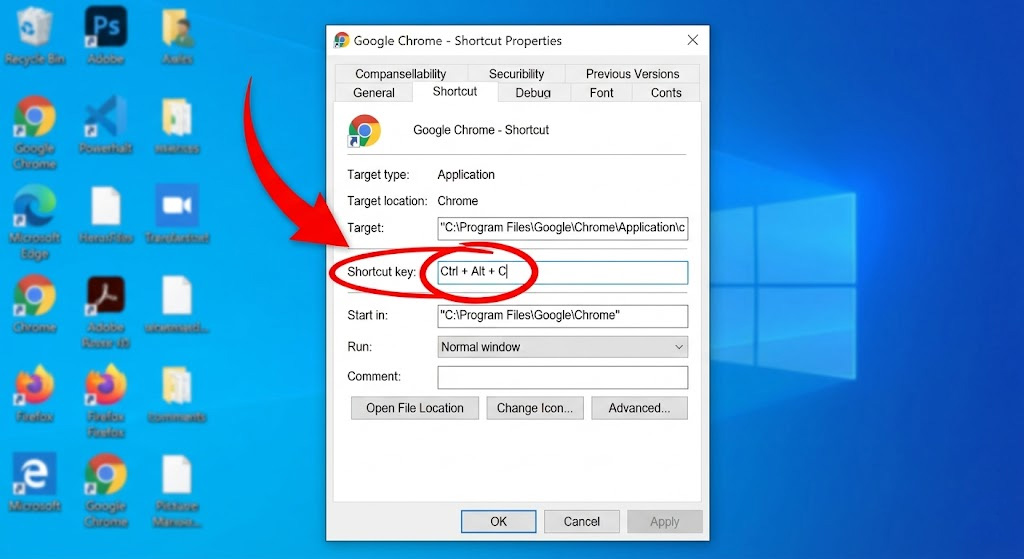Viewport: 1024px width, 559px height.
Task: Select the blank document icon in bottom row
Action: click(x=177, y=474)
